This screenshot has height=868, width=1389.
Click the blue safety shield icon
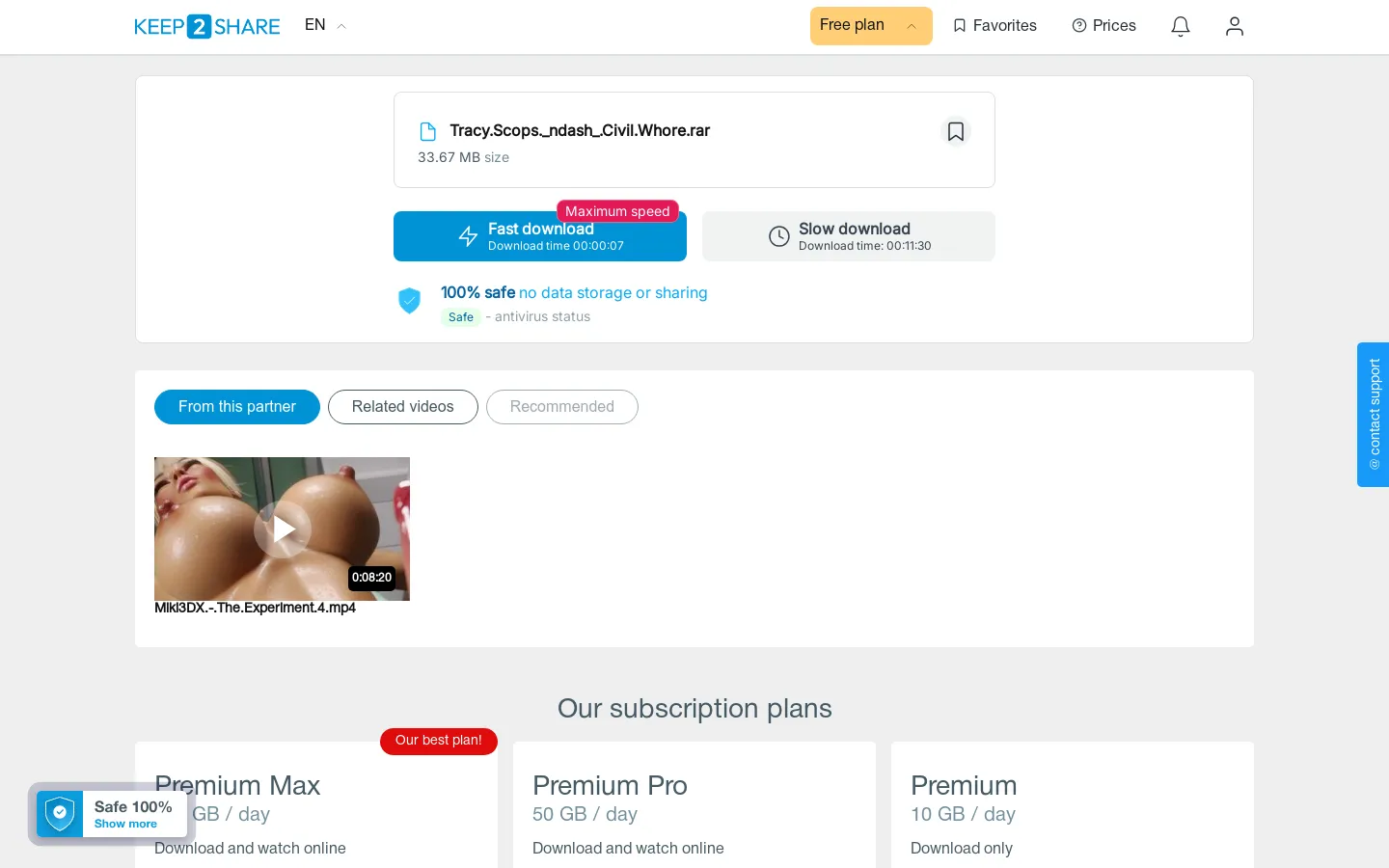410,301
